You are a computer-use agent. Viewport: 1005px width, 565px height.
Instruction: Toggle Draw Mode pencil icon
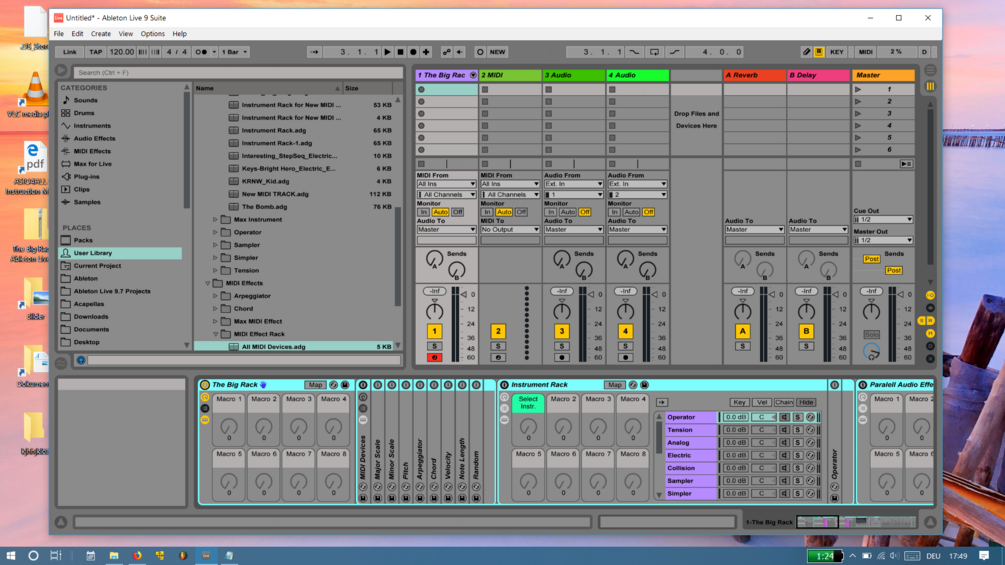(x=806, y=52)
